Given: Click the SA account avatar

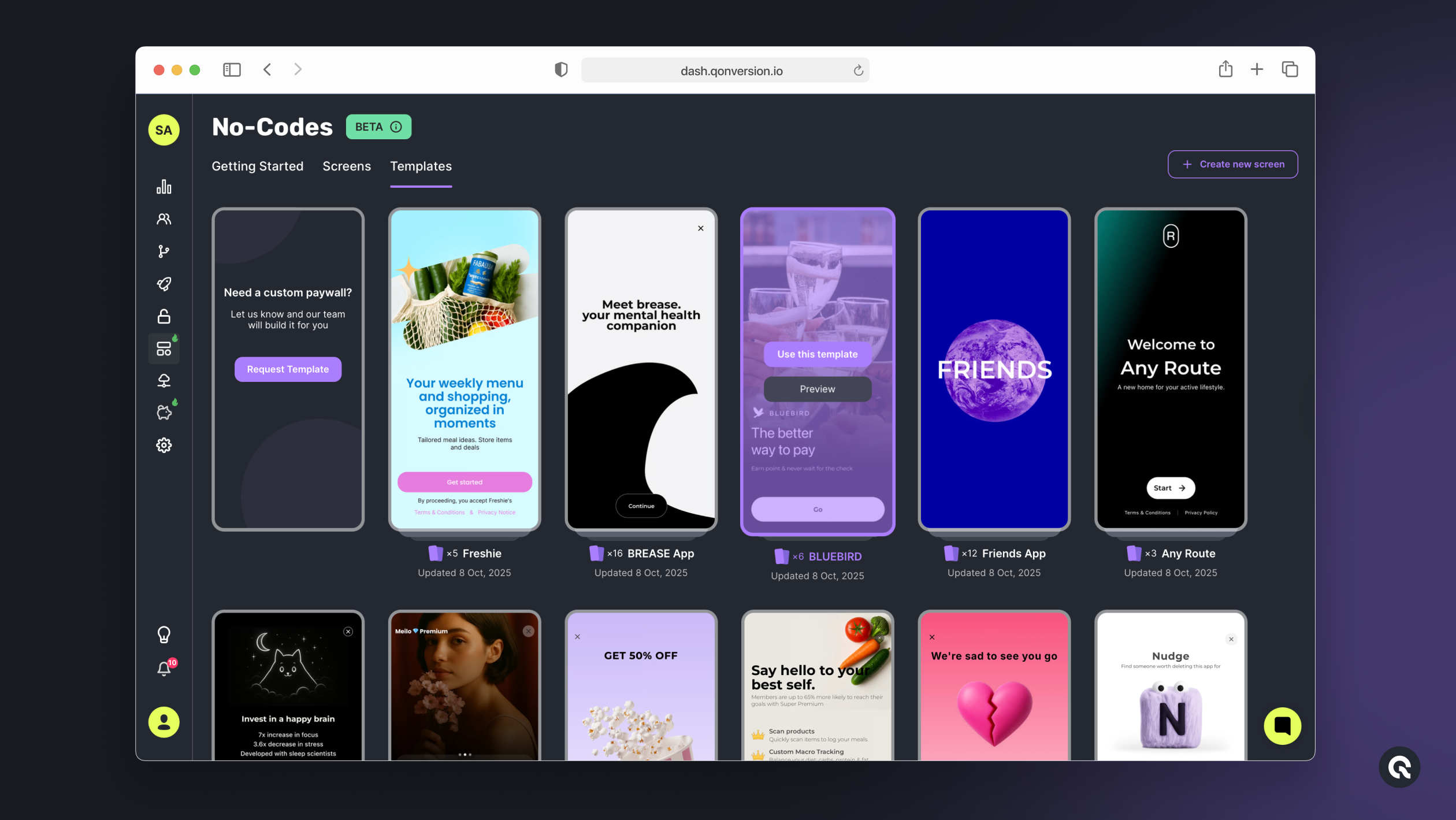Looking at the screenshot, I should pos(164,130).
